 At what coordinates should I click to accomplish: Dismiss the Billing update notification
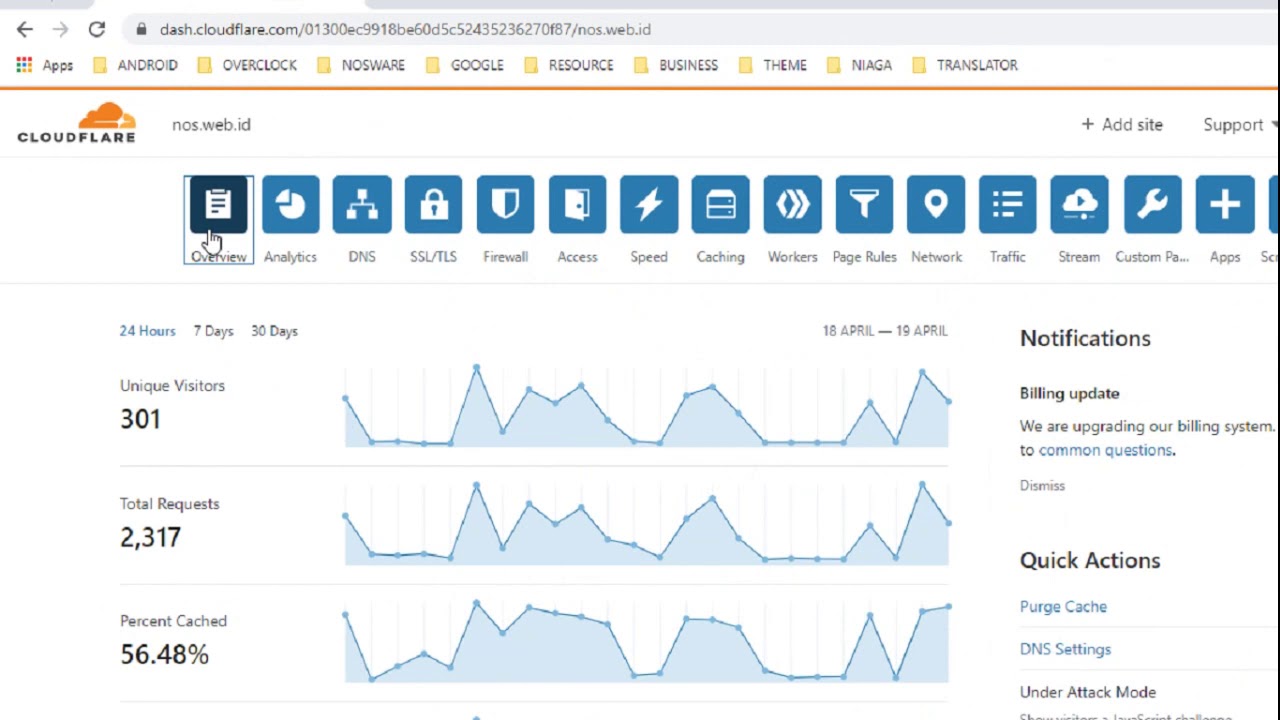1042,485
